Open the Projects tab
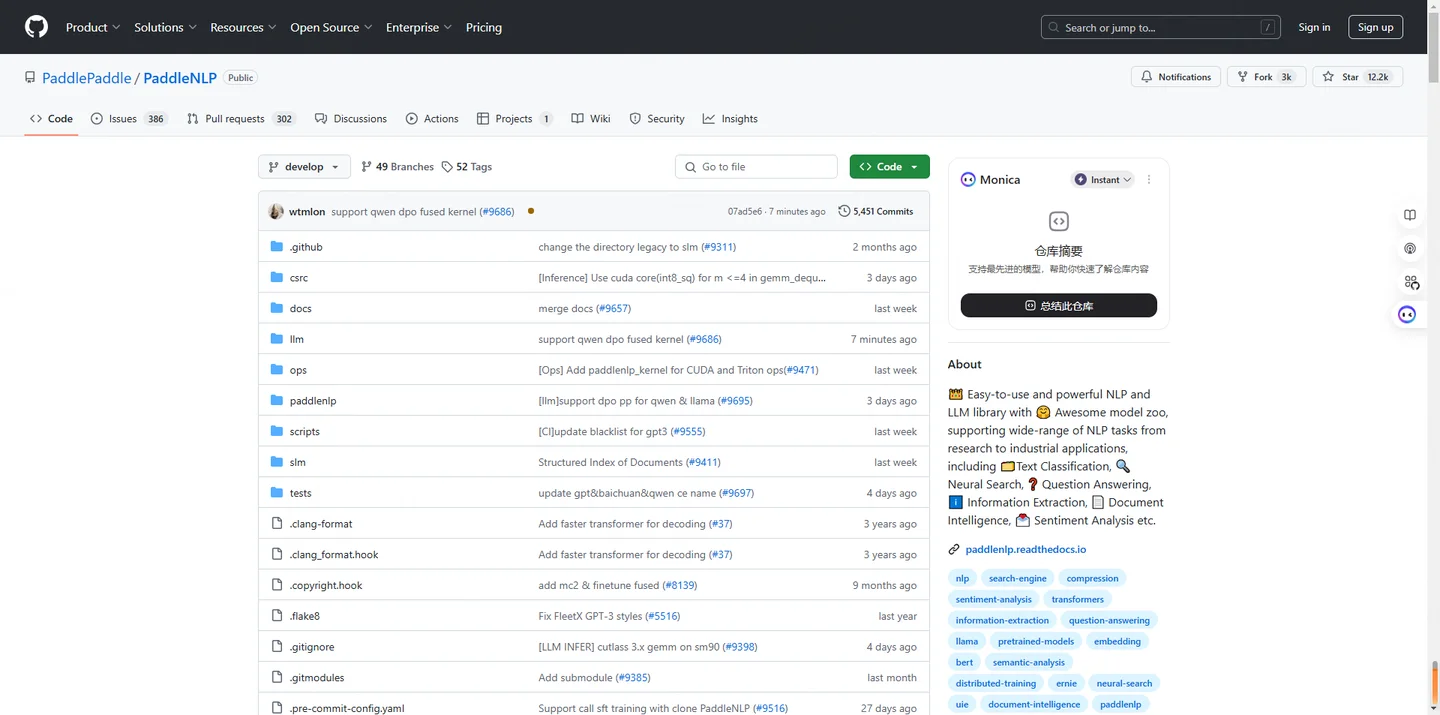 point(515,119)
